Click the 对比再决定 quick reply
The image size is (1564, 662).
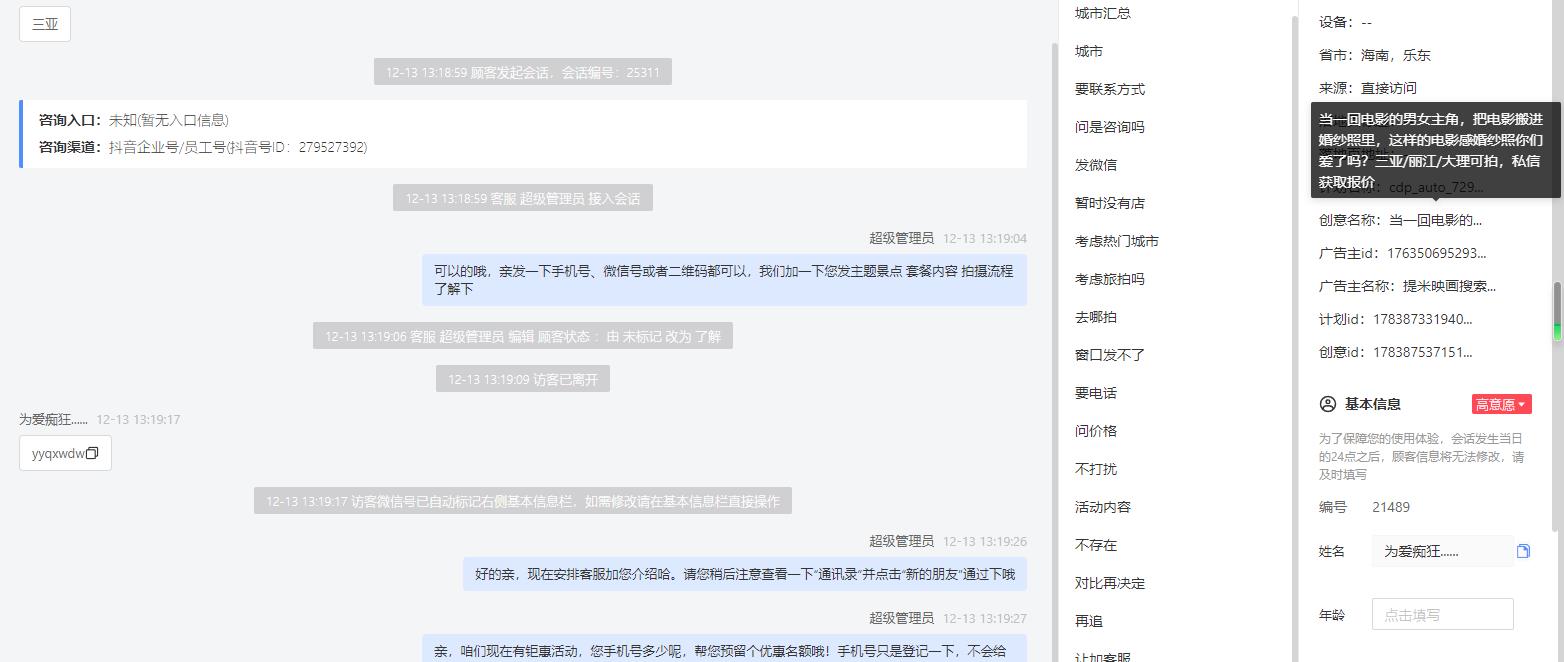[x=1110, y=583]
